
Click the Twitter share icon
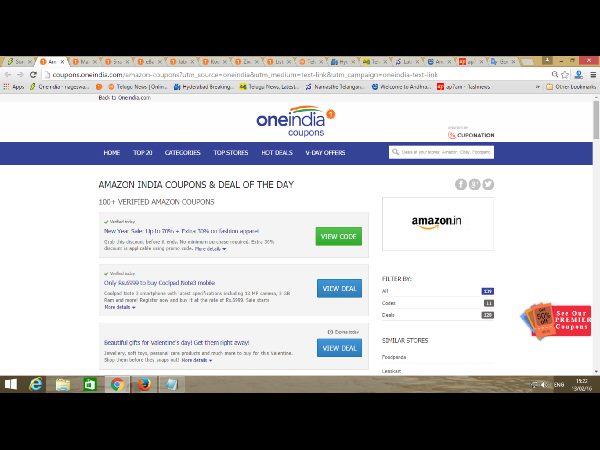[x=488, y=184]
